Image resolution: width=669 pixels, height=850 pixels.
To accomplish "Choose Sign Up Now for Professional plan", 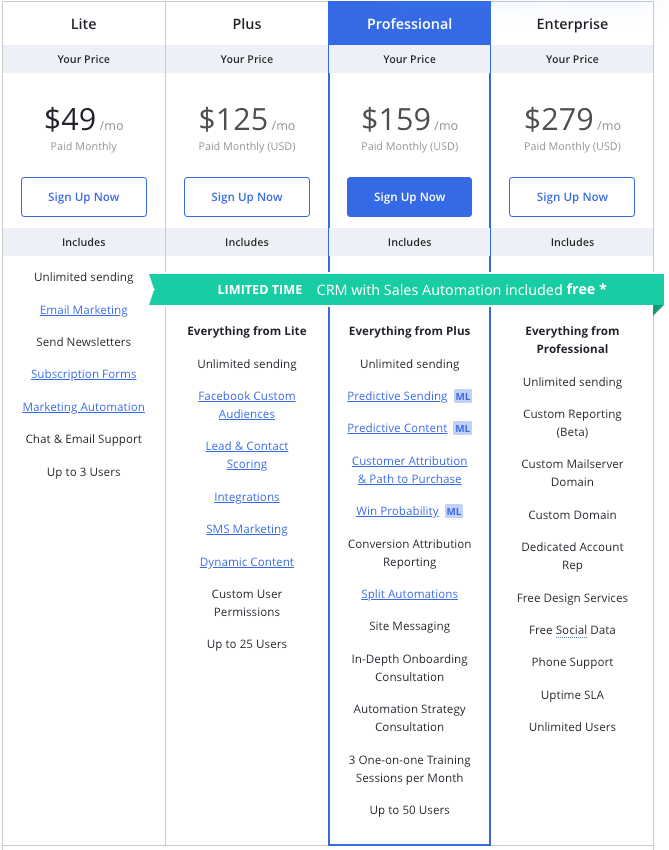I will coord(409,197).
